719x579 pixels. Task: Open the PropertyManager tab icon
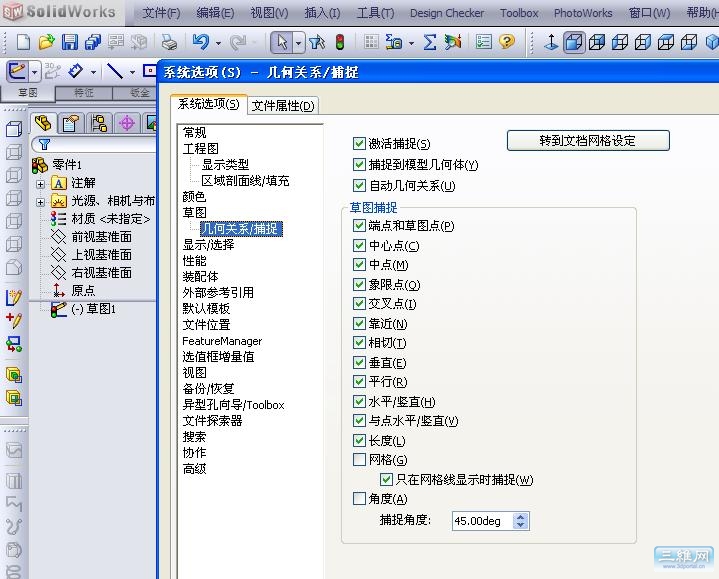click(71, 123)
